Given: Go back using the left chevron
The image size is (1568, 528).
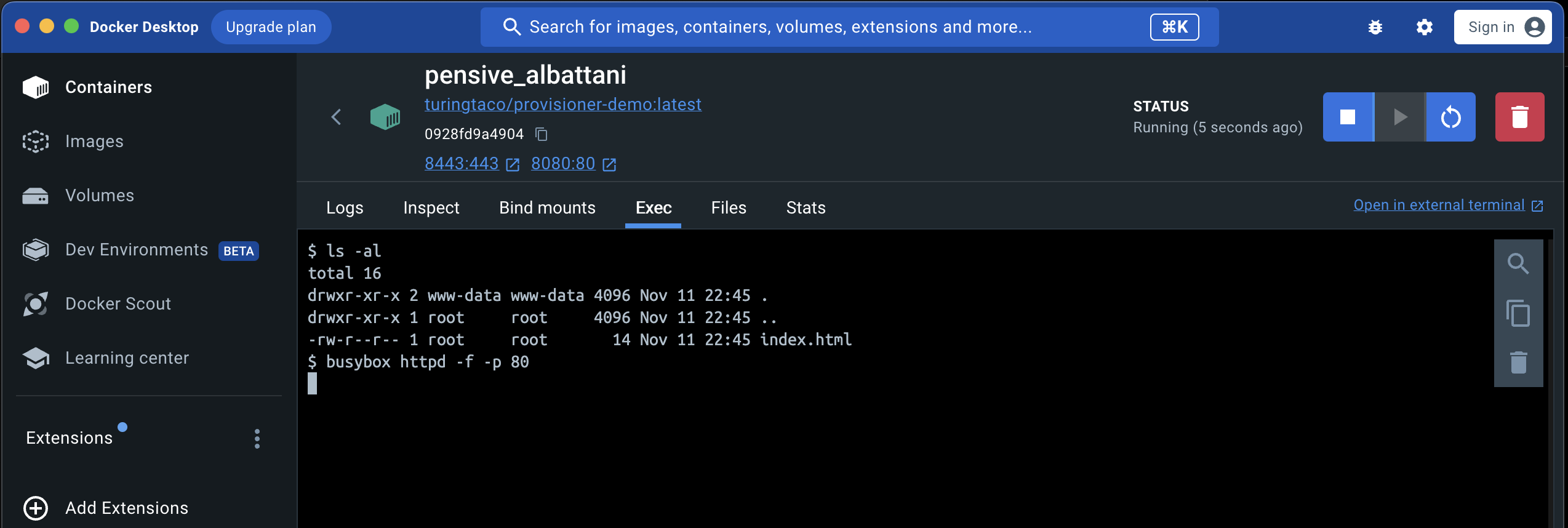Looking at the screenshot, I should click(x=336, y=117).
